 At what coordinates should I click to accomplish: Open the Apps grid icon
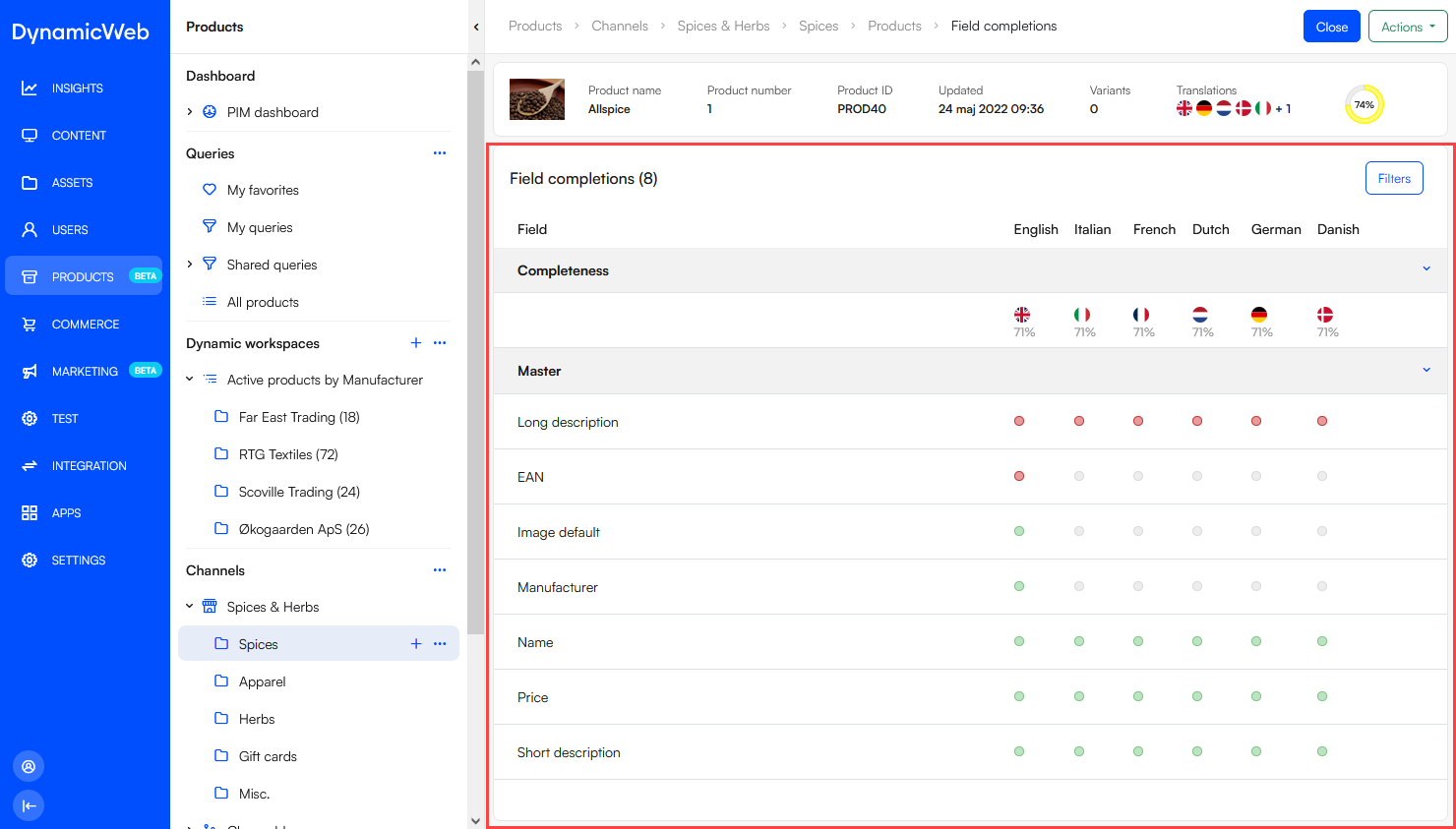(x=30, y=513)
